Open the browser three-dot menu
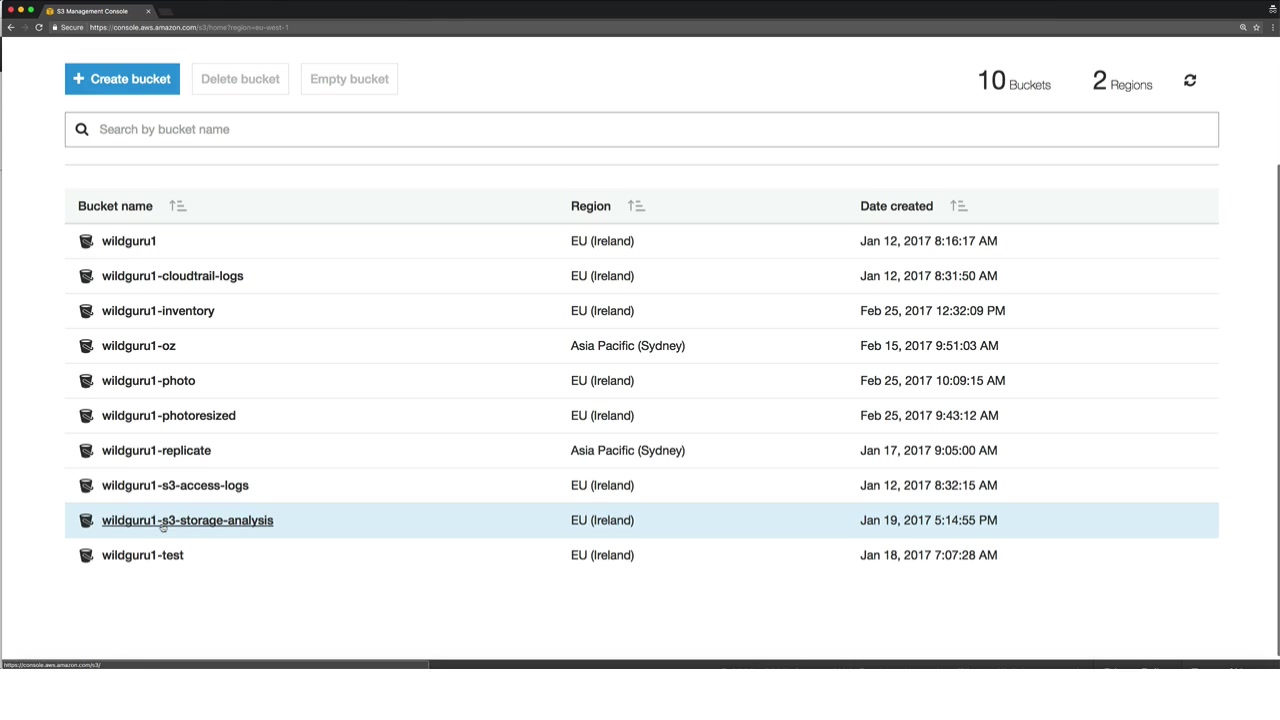 (1272, 27)
